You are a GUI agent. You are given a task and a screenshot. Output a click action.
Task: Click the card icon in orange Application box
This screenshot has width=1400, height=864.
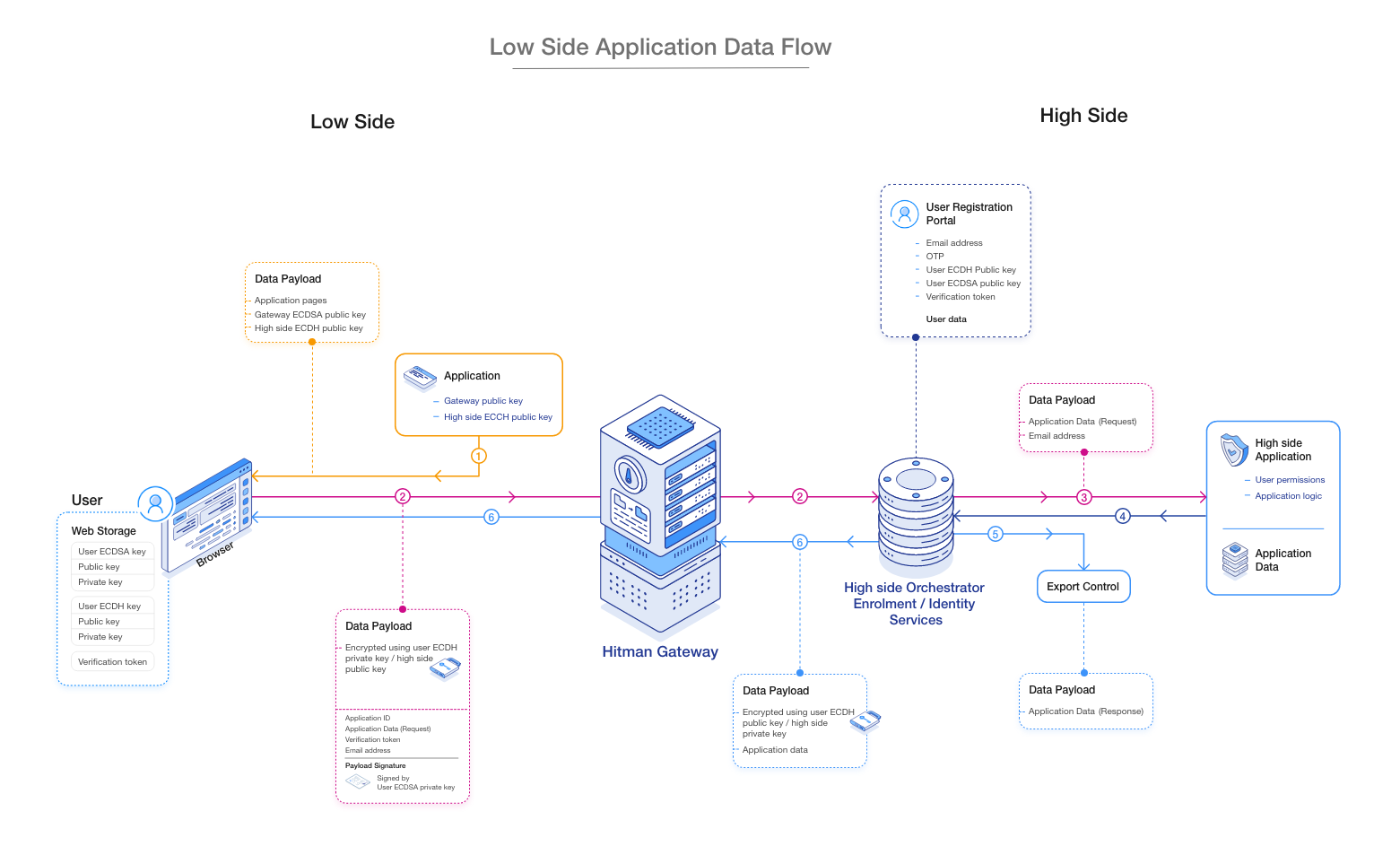[420, 378]
